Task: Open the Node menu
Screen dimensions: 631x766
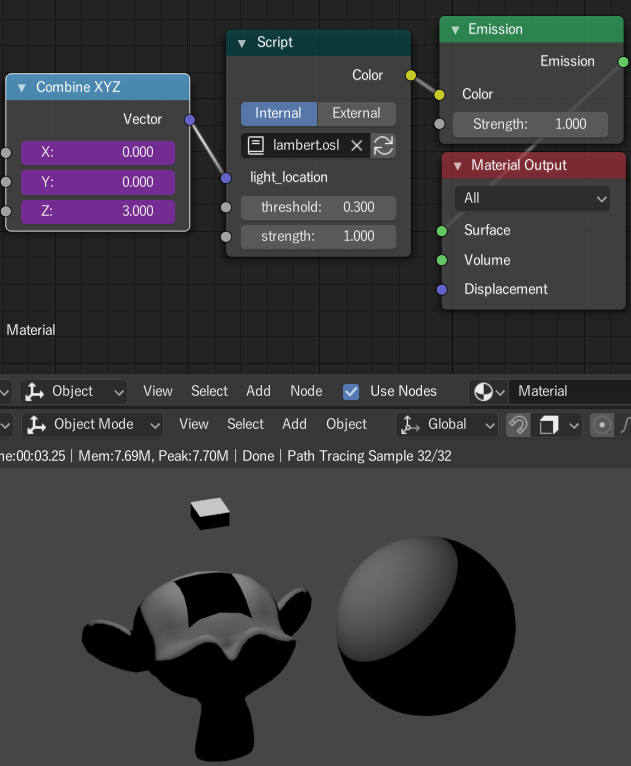Action: (306, 391)
